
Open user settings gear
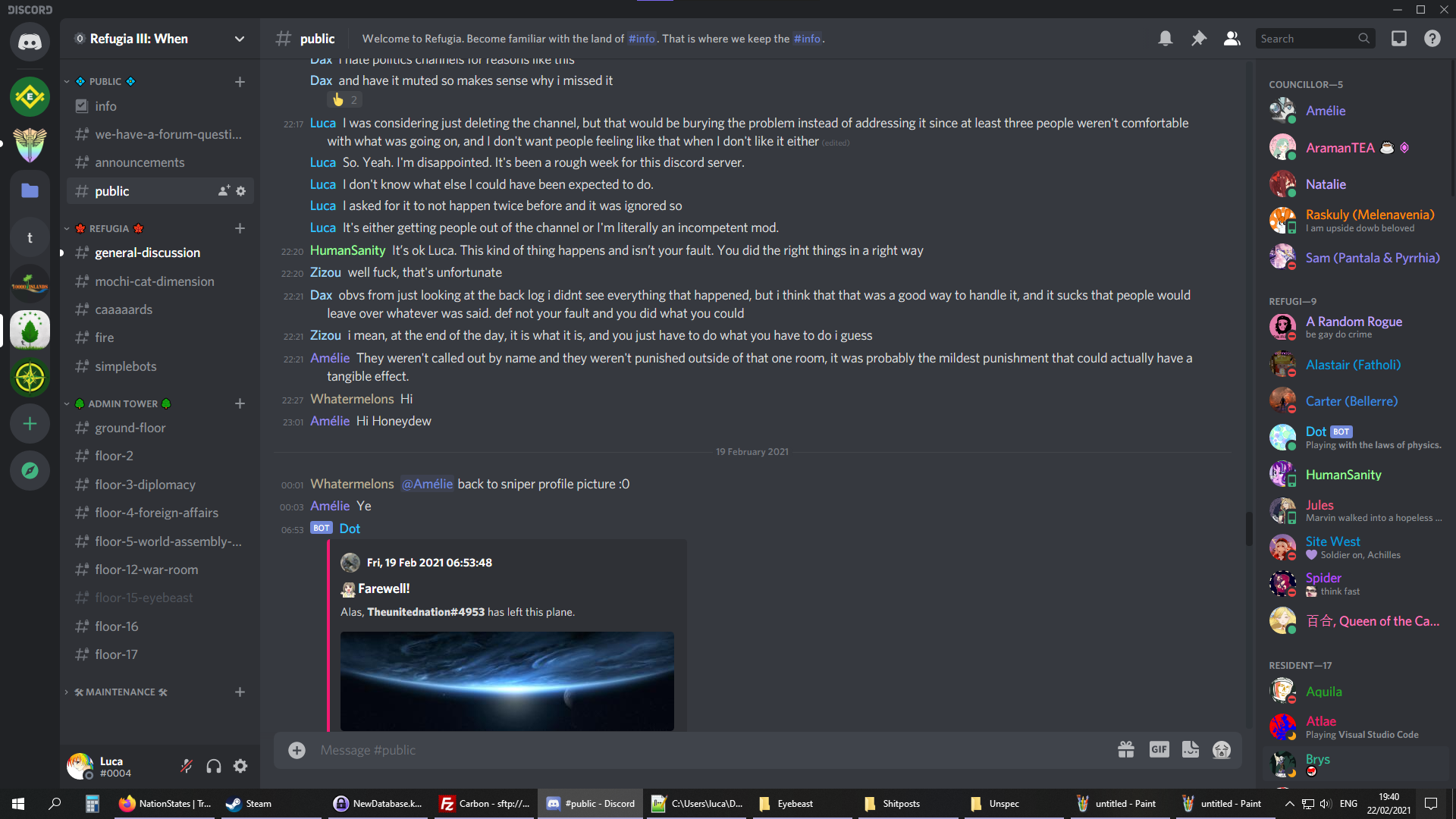point(240,766)
